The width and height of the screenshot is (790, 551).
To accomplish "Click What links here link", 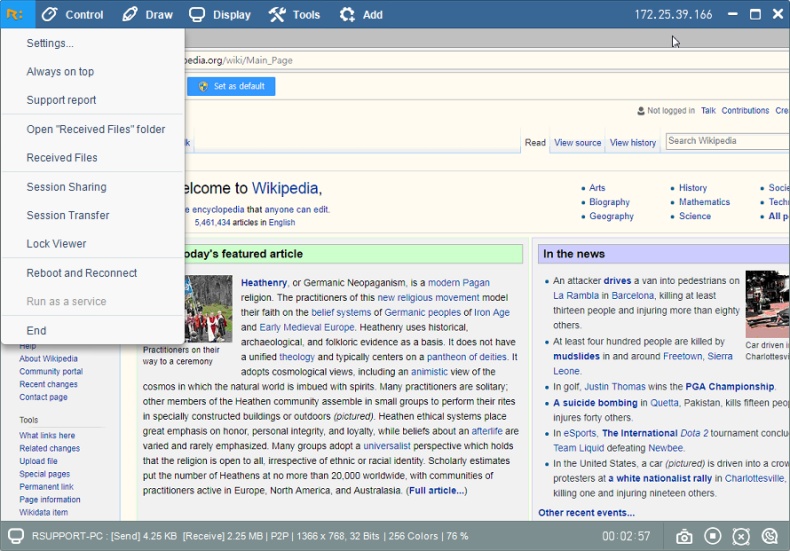I will click(47, 436).
